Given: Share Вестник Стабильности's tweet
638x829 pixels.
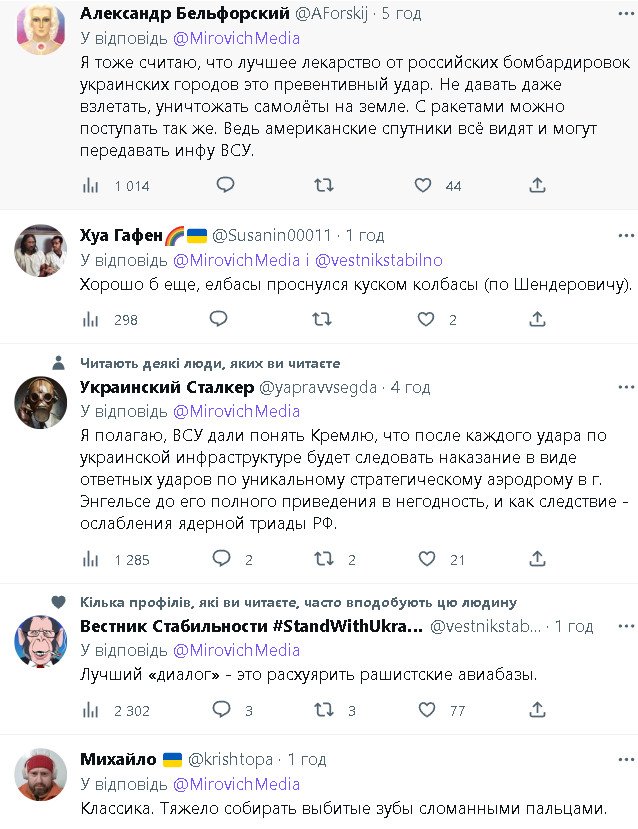Looking at the screenshot, I should tap(537, 710).
